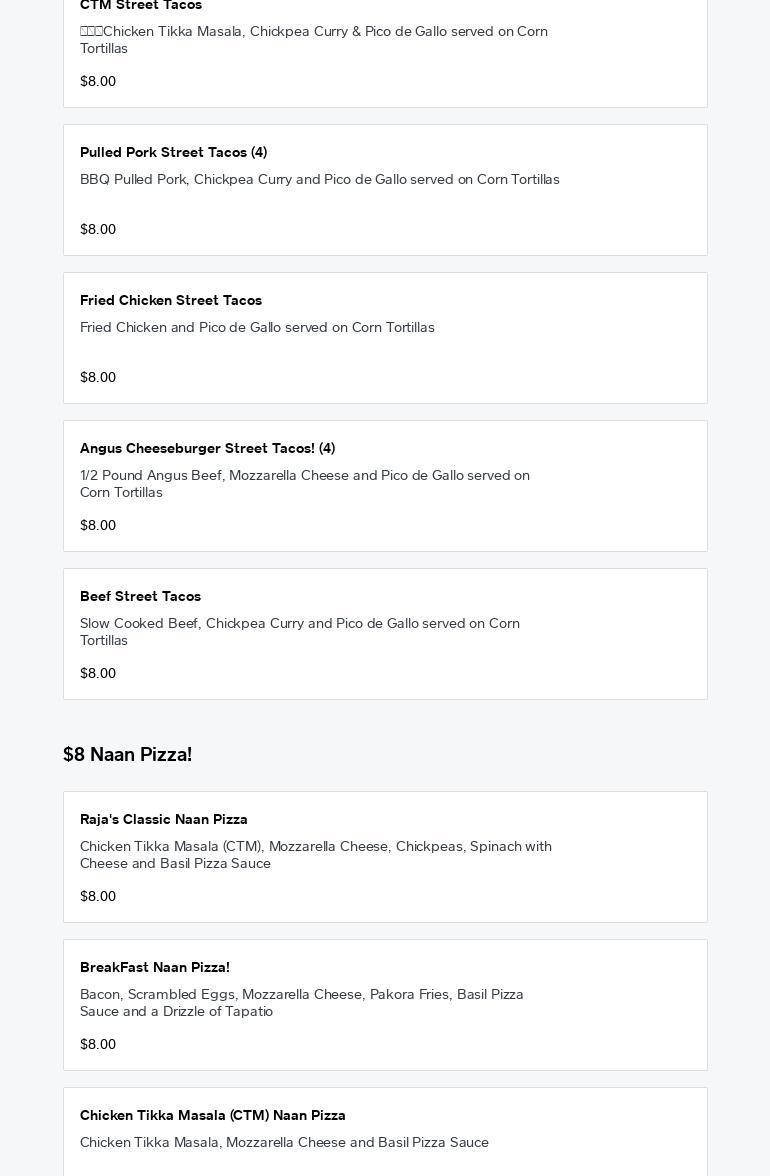
Task: Click the $8.00 price of Beef Street Tacos
Action: pyautogui.click(x=98, y=674)
